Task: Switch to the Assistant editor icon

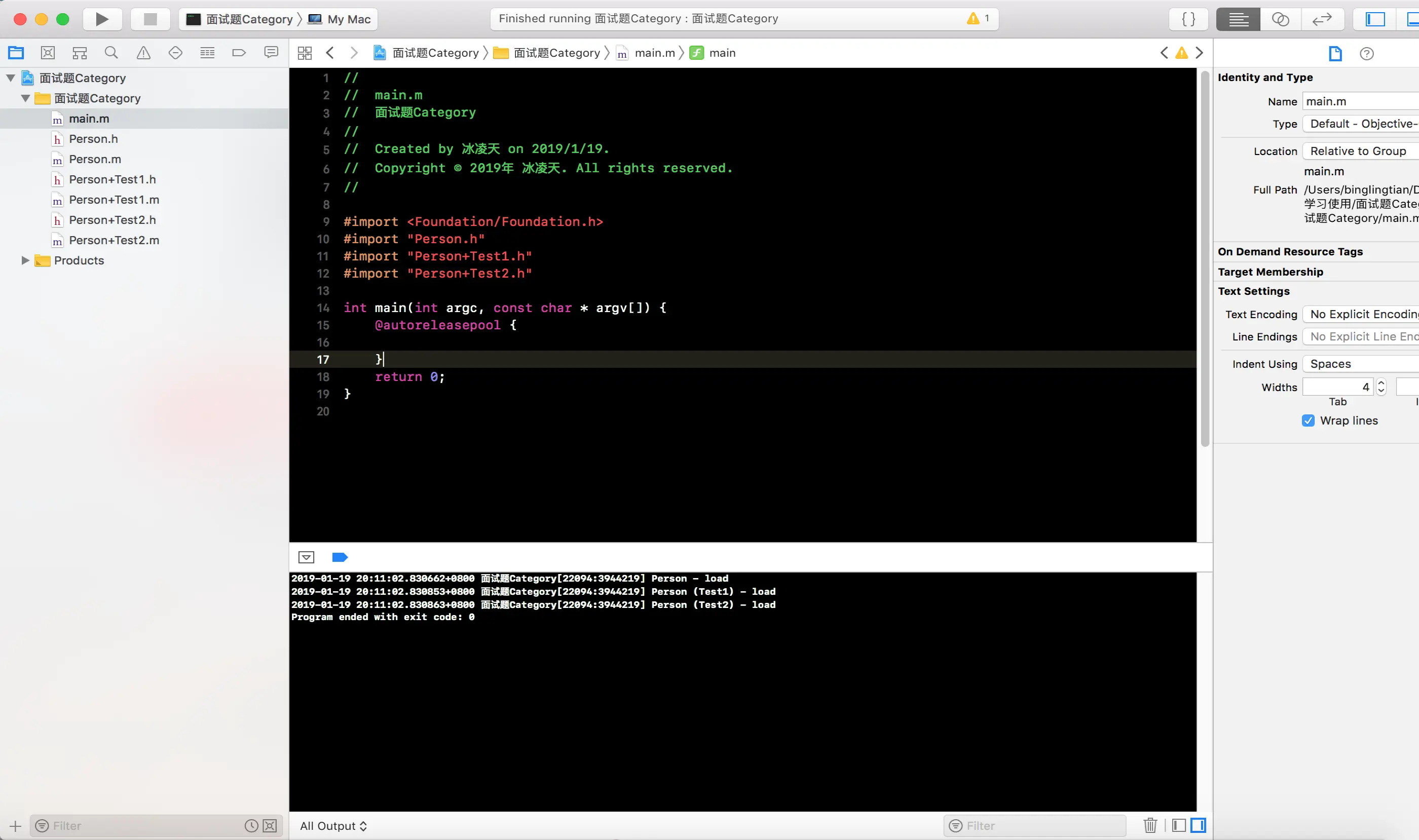Action: 1280,19
